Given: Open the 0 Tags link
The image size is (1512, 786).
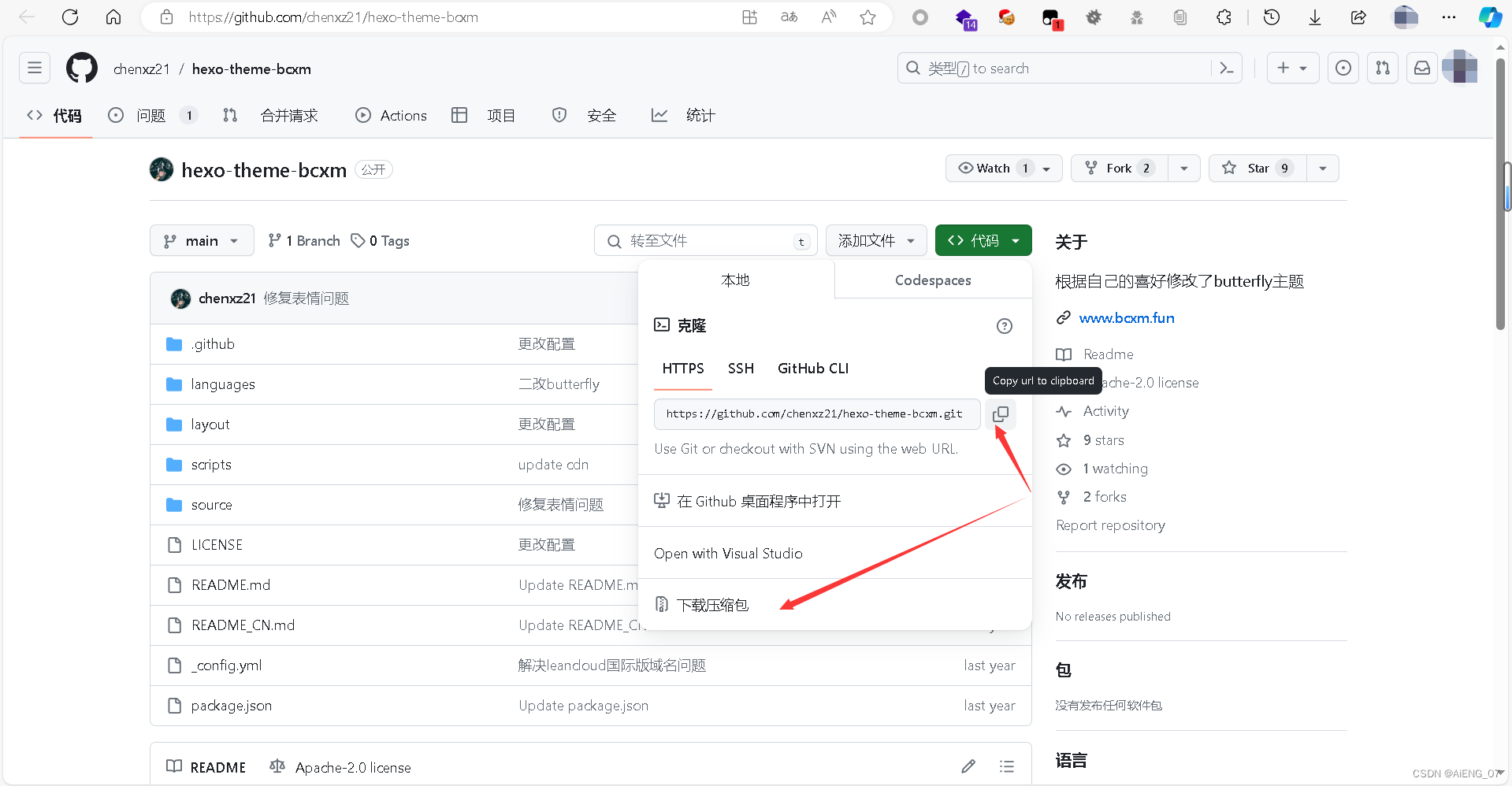Looking at the screenshot, I should (x=381, y=240).
